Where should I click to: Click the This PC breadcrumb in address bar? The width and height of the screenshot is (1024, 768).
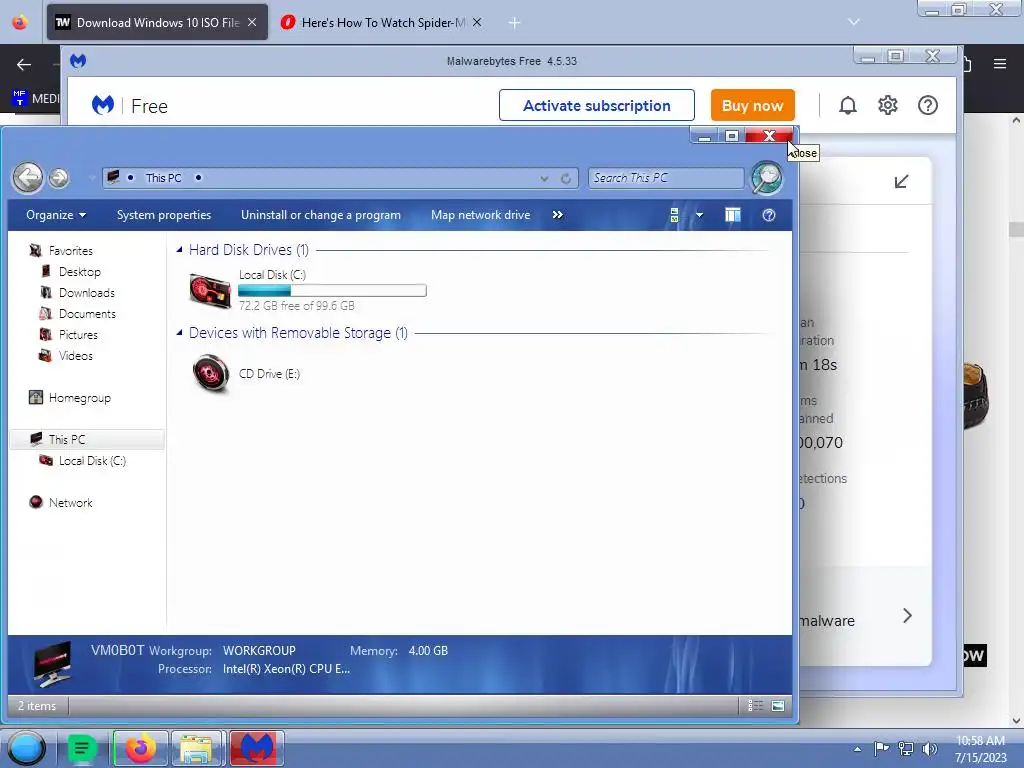coord(163,178)
